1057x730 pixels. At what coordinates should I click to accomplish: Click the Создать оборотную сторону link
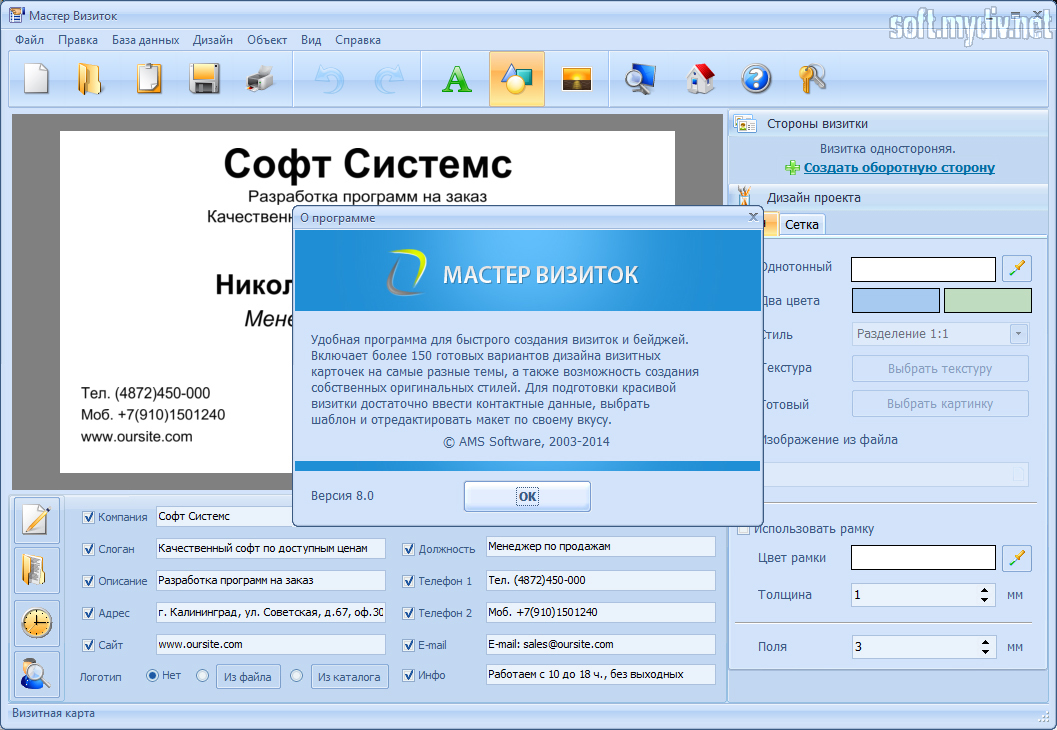click(899, 168)
